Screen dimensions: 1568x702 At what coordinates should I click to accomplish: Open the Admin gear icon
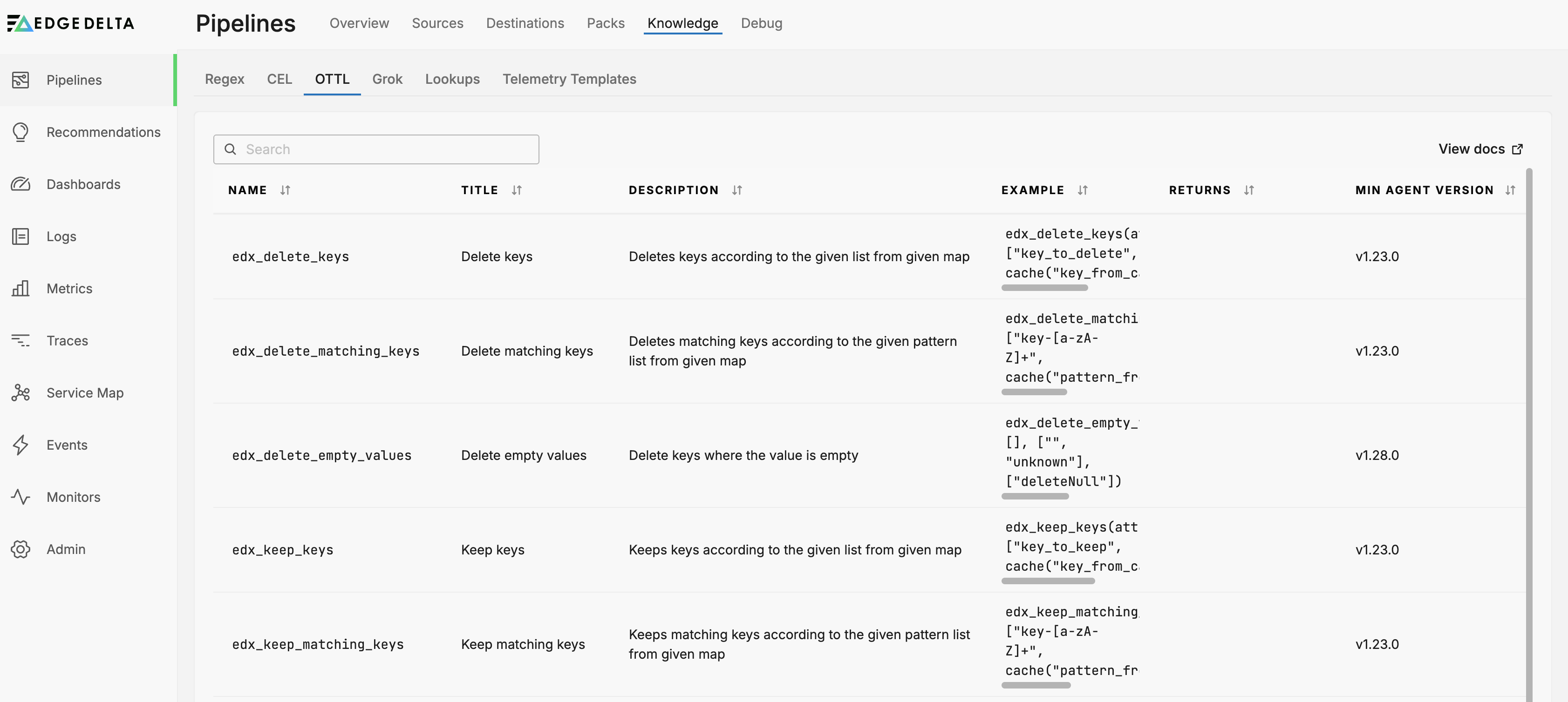pyautogui.click(x=20, y=549)
